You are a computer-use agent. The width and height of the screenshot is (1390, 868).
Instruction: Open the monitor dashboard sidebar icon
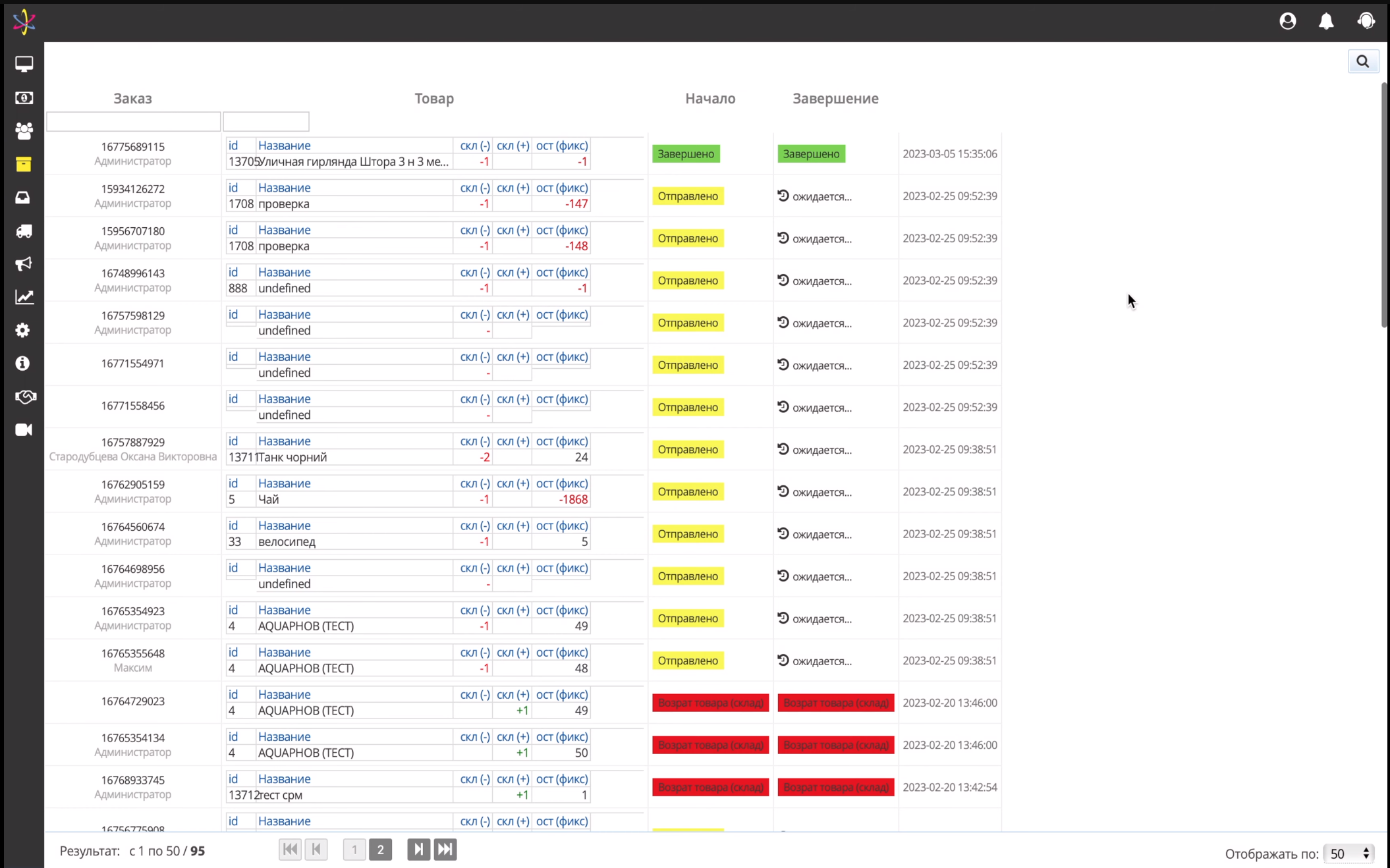tap(24, 64)
